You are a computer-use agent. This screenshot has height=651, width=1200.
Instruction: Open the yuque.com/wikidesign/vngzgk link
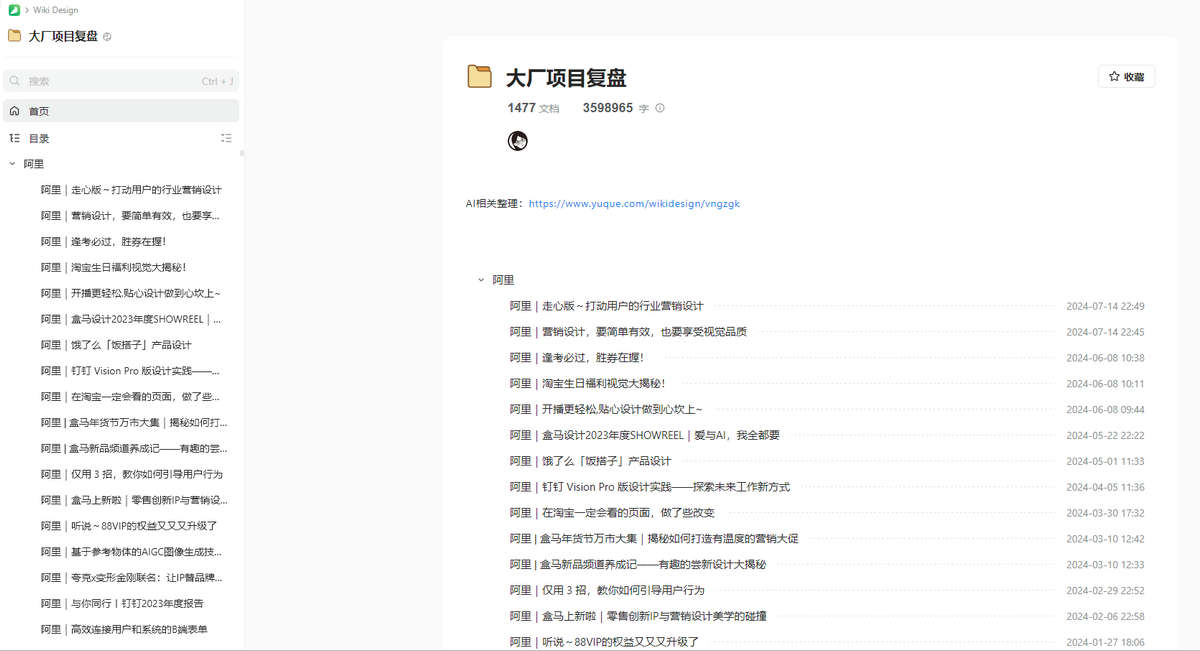[634, 204]
